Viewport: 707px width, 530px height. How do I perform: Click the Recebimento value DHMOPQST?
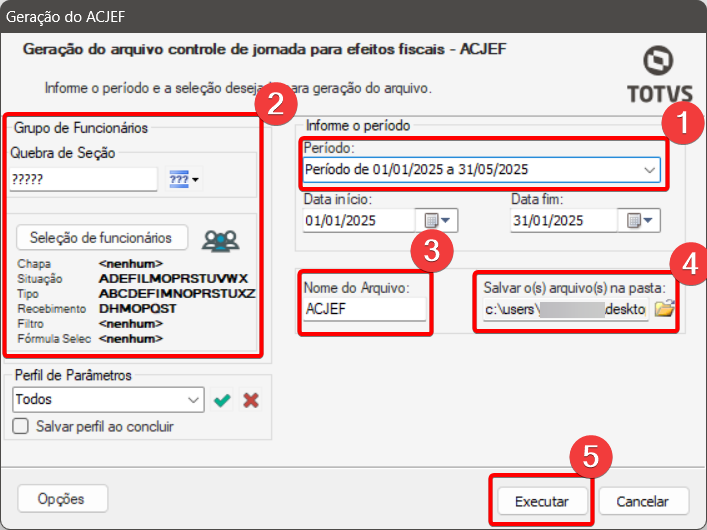tap(138, 309)
